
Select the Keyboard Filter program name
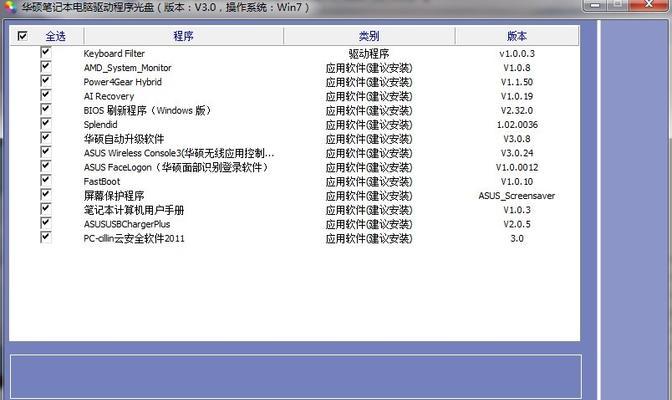pos(114,54)
